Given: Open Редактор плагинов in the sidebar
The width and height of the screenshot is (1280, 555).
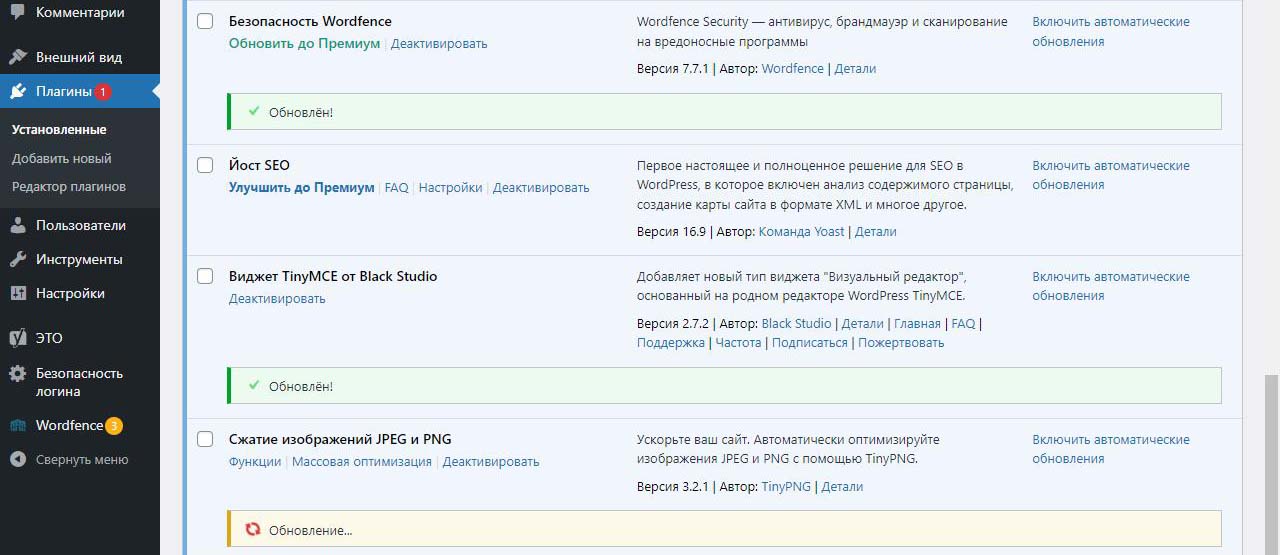Looking at the screenshot, I should pos(68,186).
